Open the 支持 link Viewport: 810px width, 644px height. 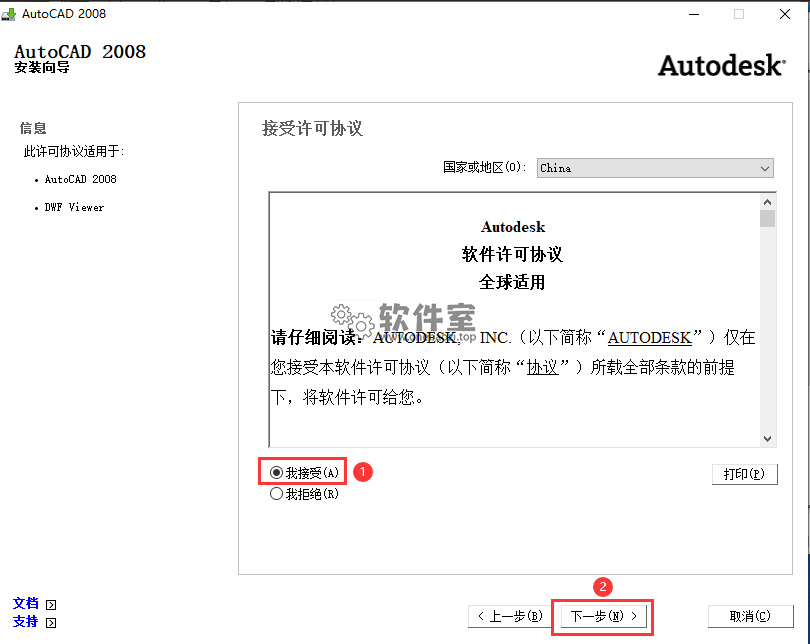point(25,621)
